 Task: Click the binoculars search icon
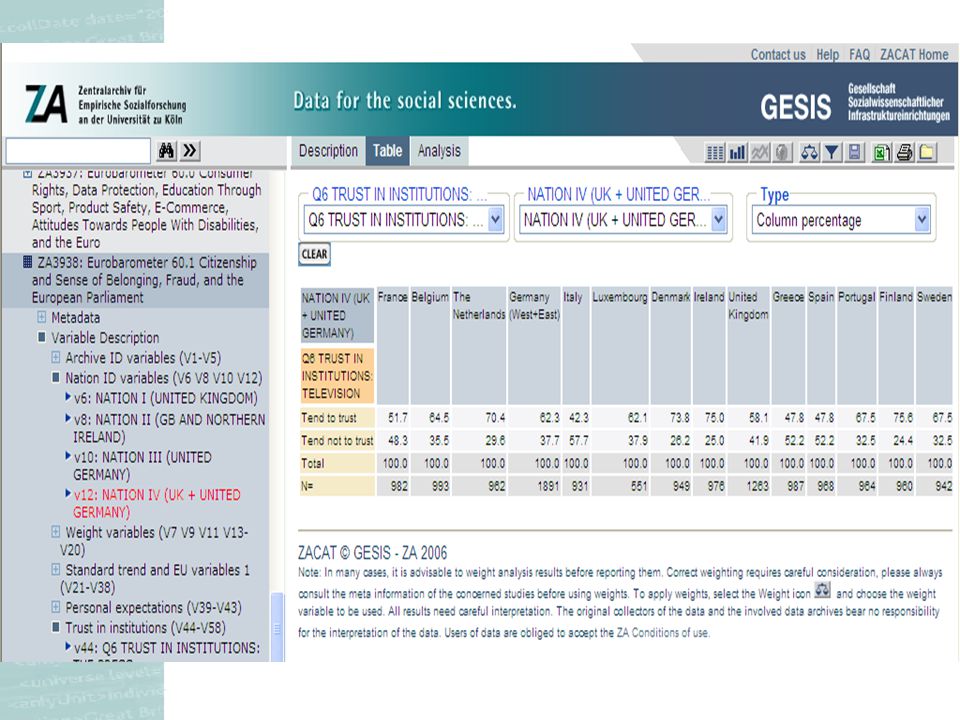click(x=167, y=151)
